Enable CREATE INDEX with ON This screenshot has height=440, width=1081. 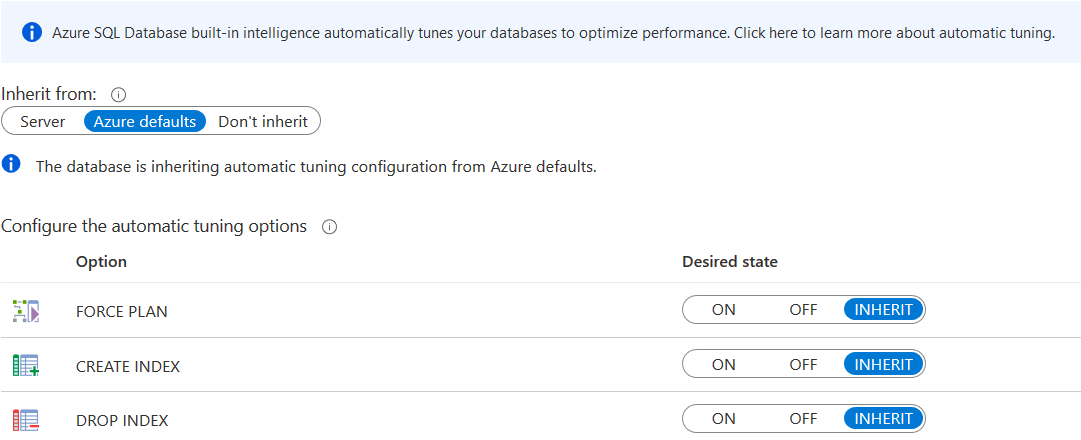(724, 365)
